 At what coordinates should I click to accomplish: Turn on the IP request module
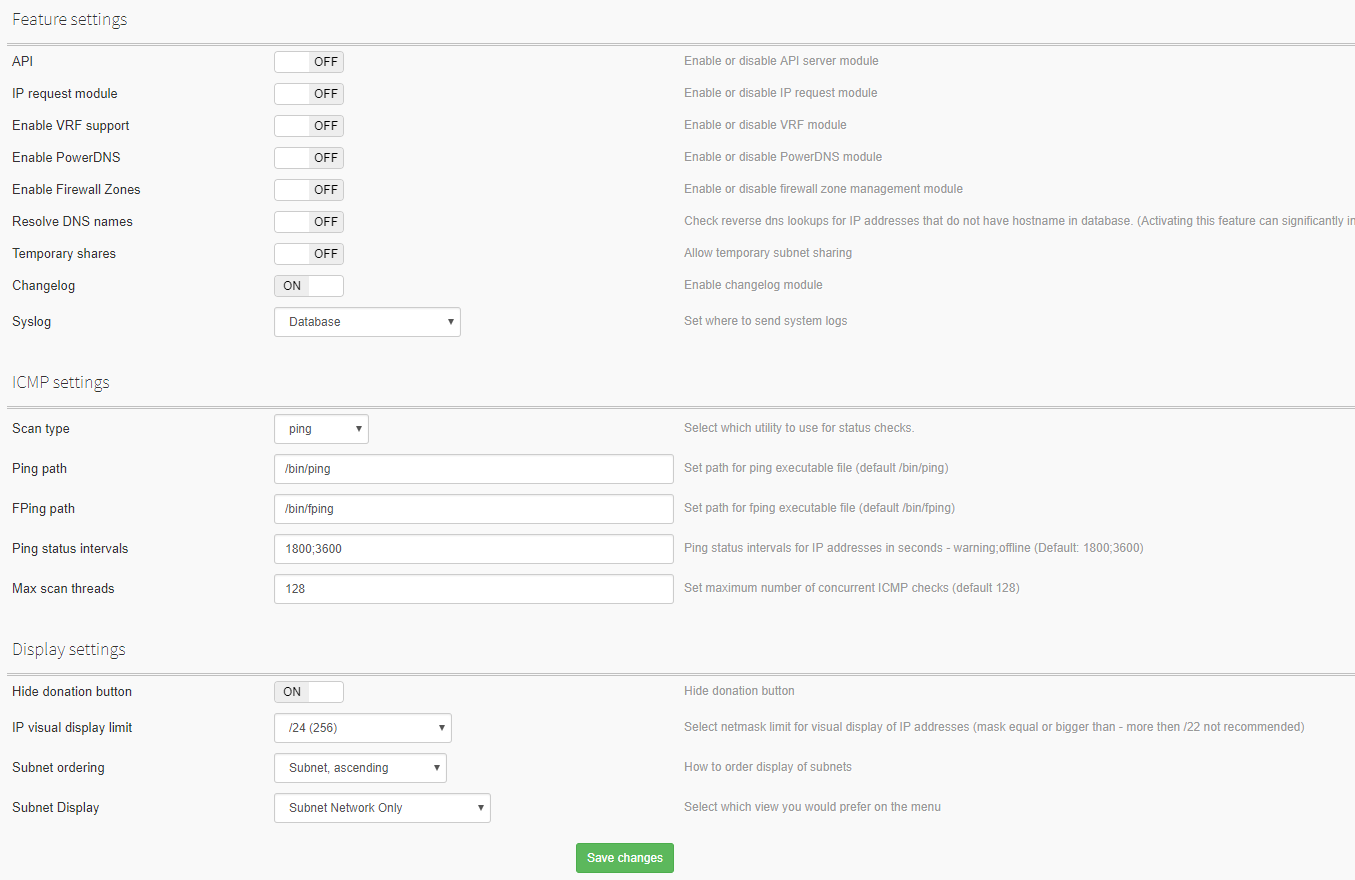(308, 93)
